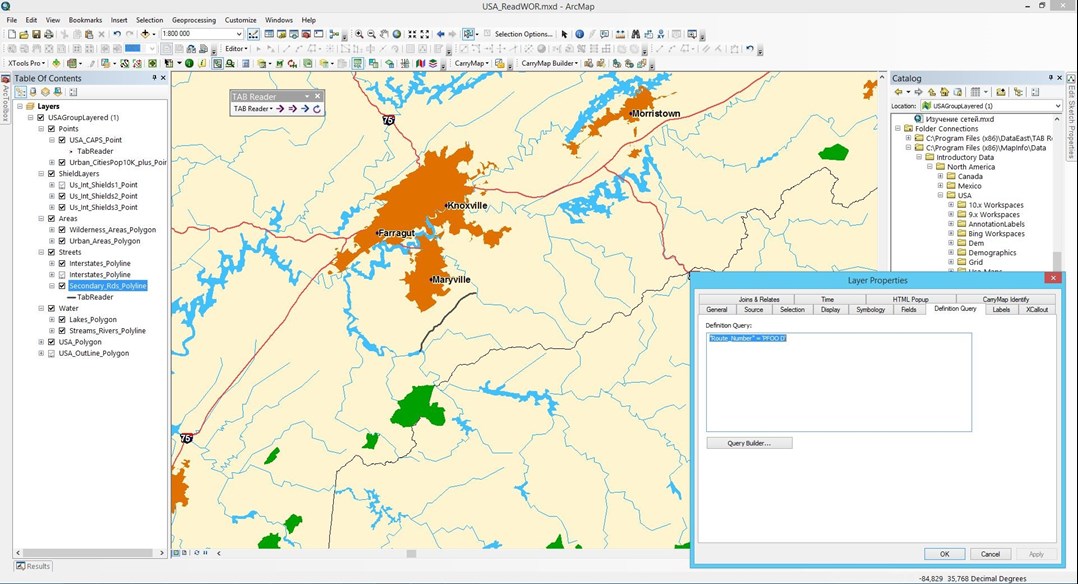1078x584 pixels.
Task: Click inside the Definition Query text box
Action: [x=839, y=382]
